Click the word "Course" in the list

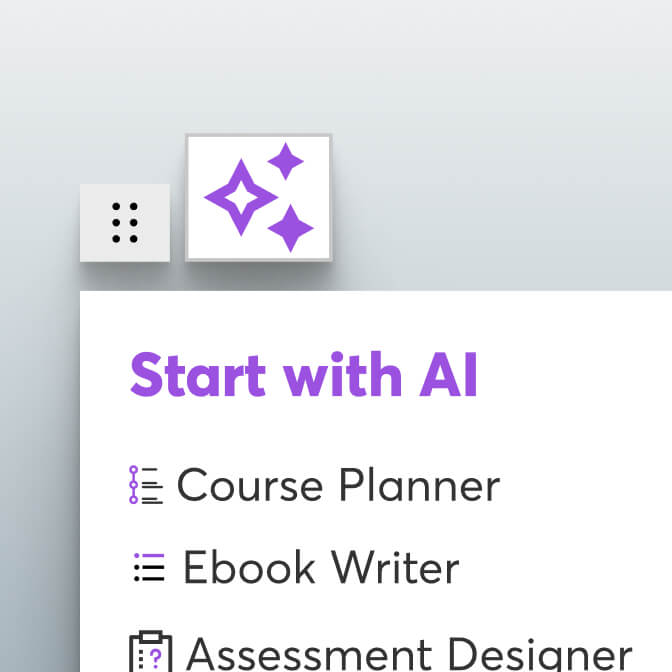[x=251, y=486]
